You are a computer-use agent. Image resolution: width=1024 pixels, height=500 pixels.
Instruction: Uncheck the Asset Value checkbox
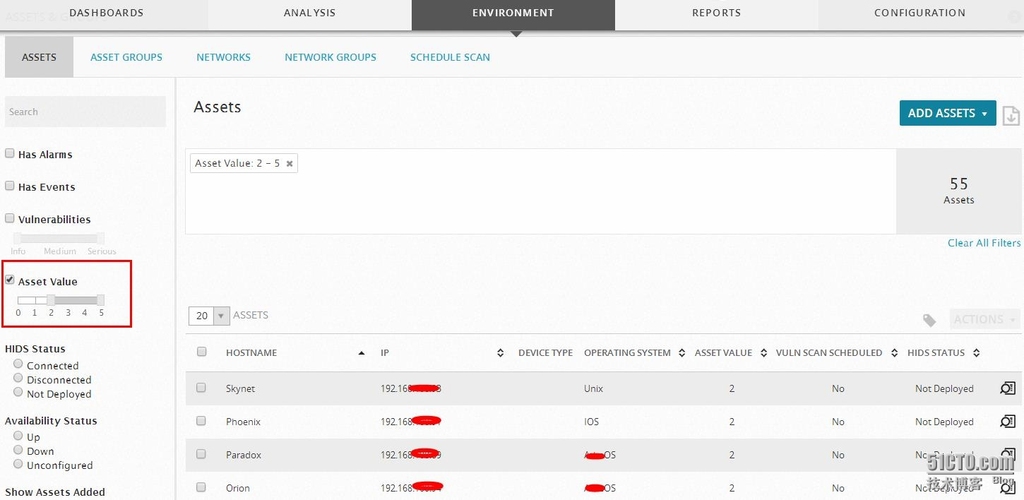10,280
